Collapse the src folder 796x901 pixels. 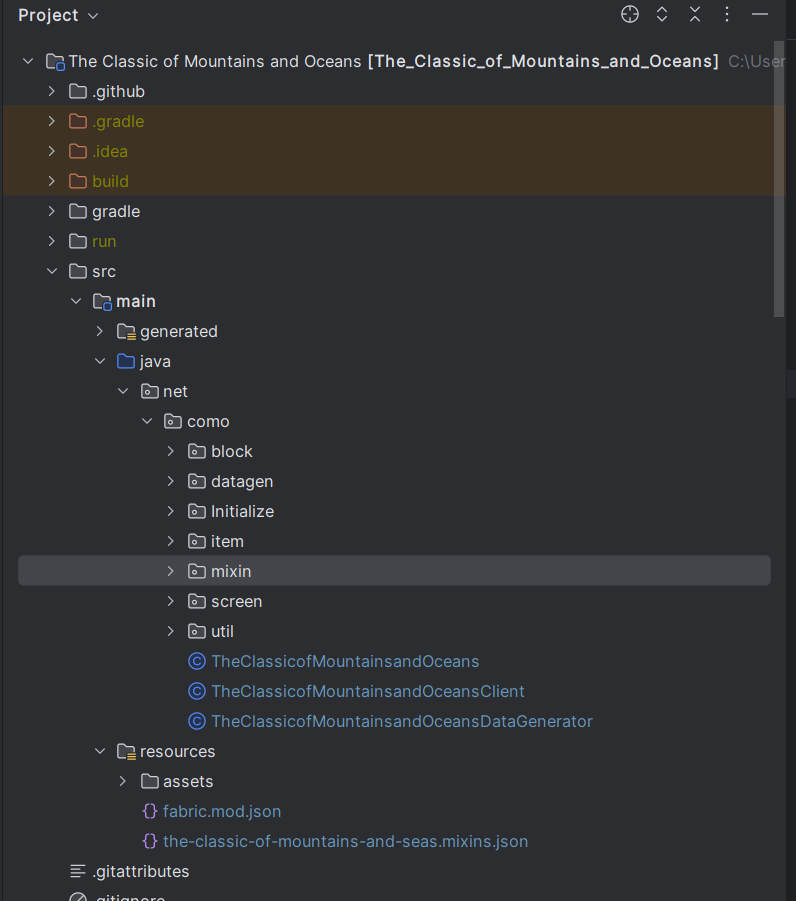[x=52, y=271]
